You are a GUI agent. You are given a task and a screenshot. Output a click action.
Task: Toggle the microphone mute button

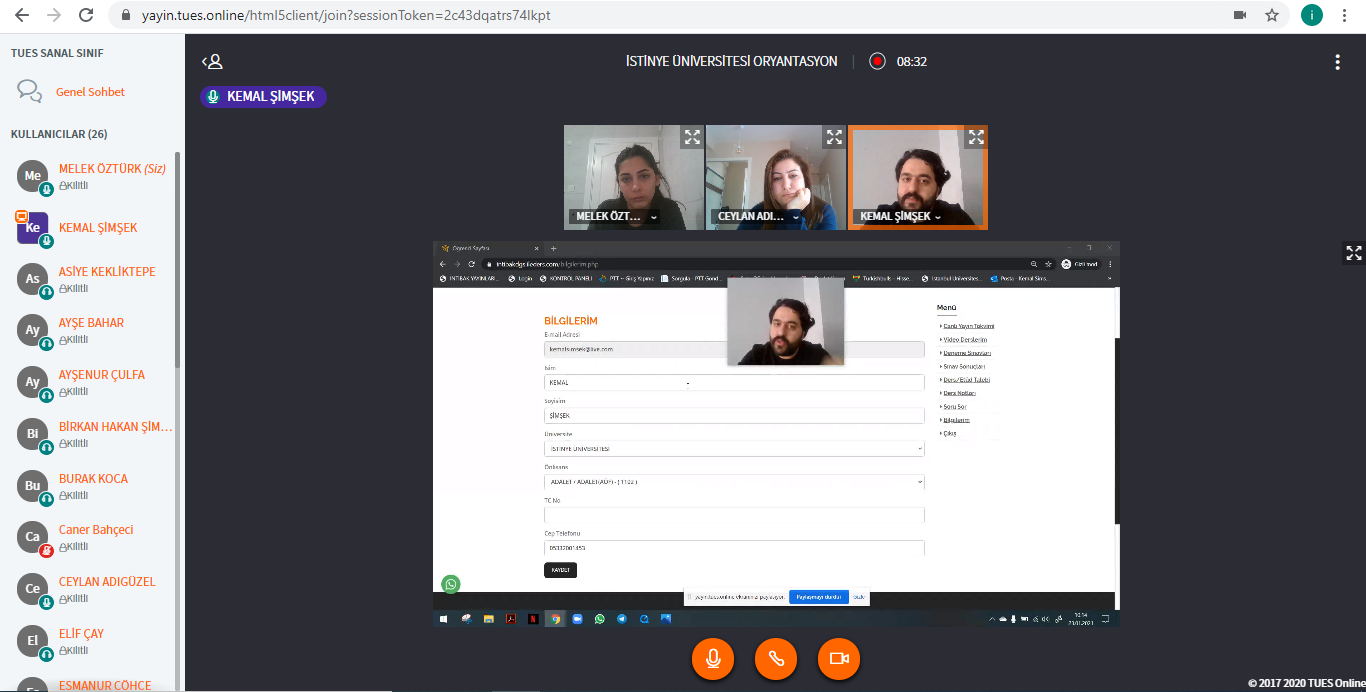coord(713,659)
